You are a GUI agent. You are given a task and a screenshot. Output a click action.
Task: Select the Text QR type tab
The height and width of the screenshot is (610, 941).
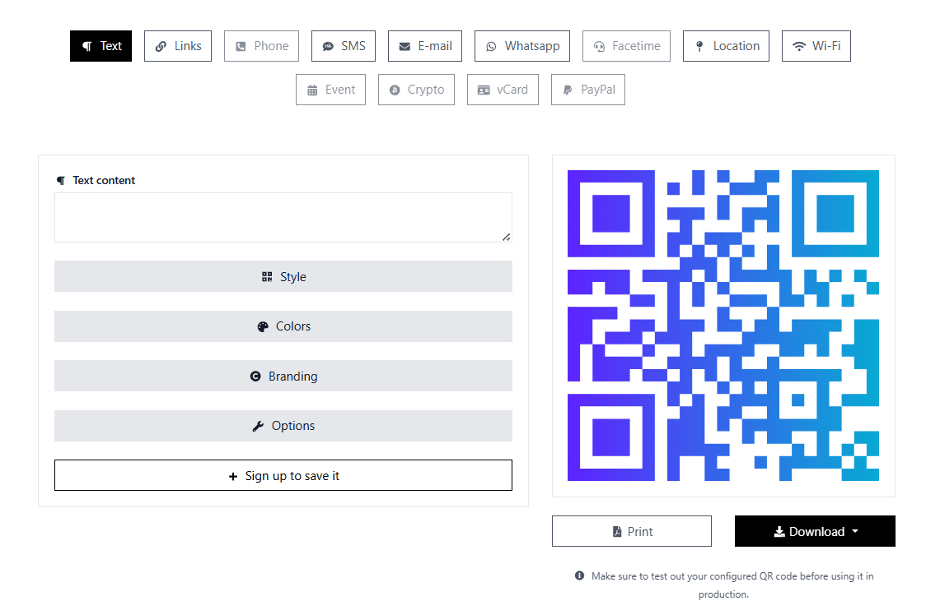[101, 46]
